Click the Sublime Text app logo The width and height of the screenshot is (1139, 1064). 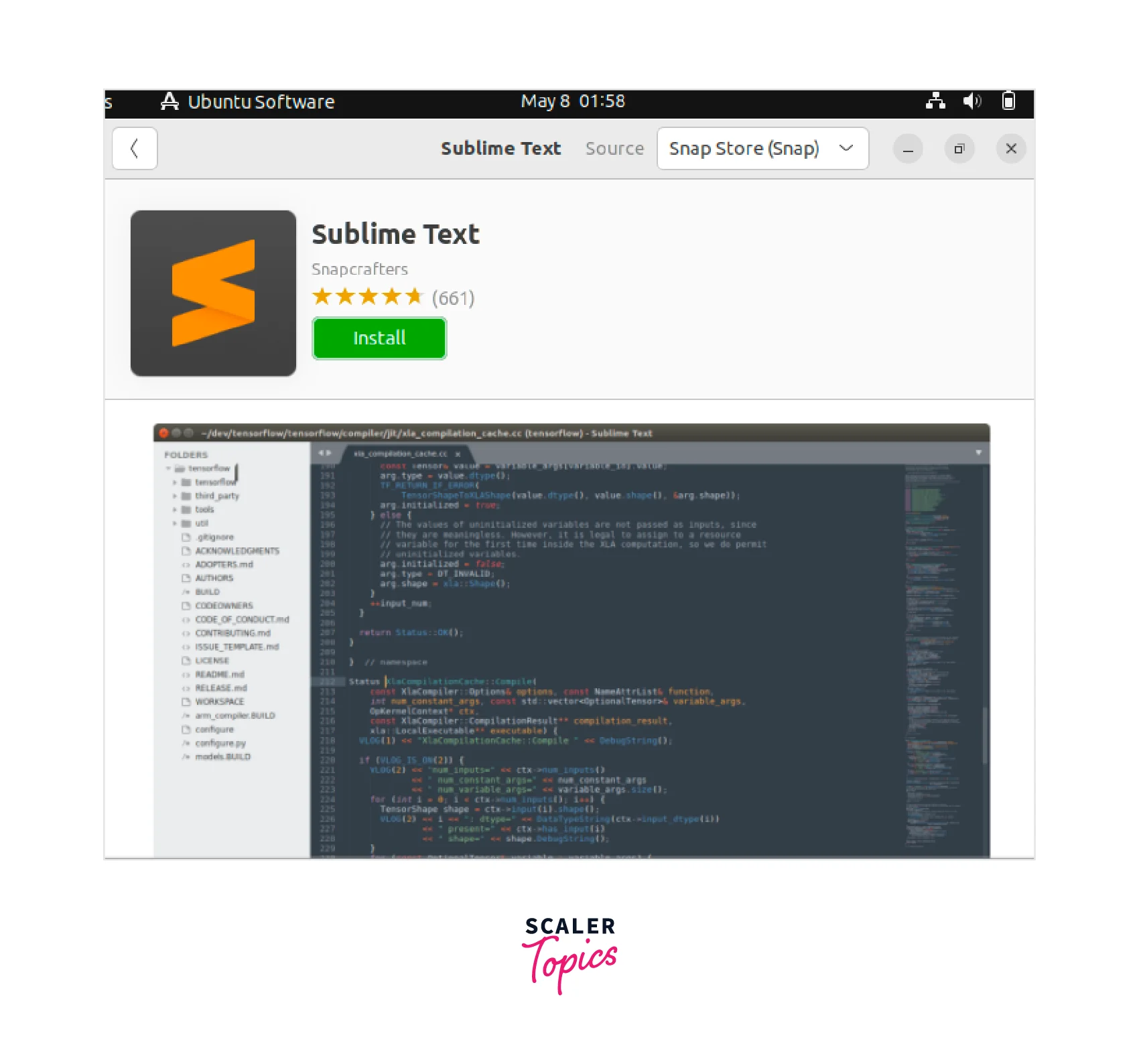pos(213,293)
